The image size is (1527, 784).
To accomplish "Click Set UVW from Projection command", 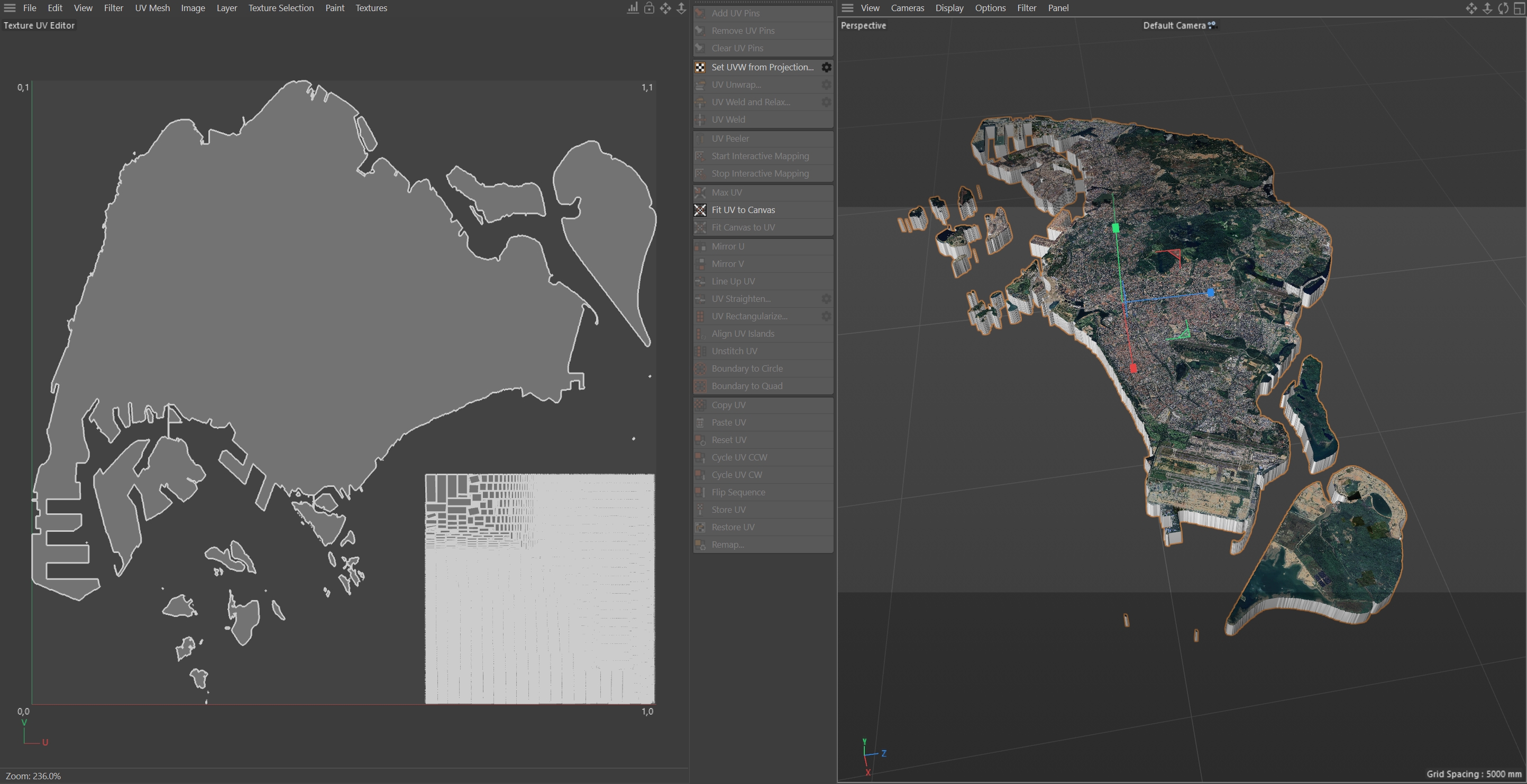I will click(762, 67).
